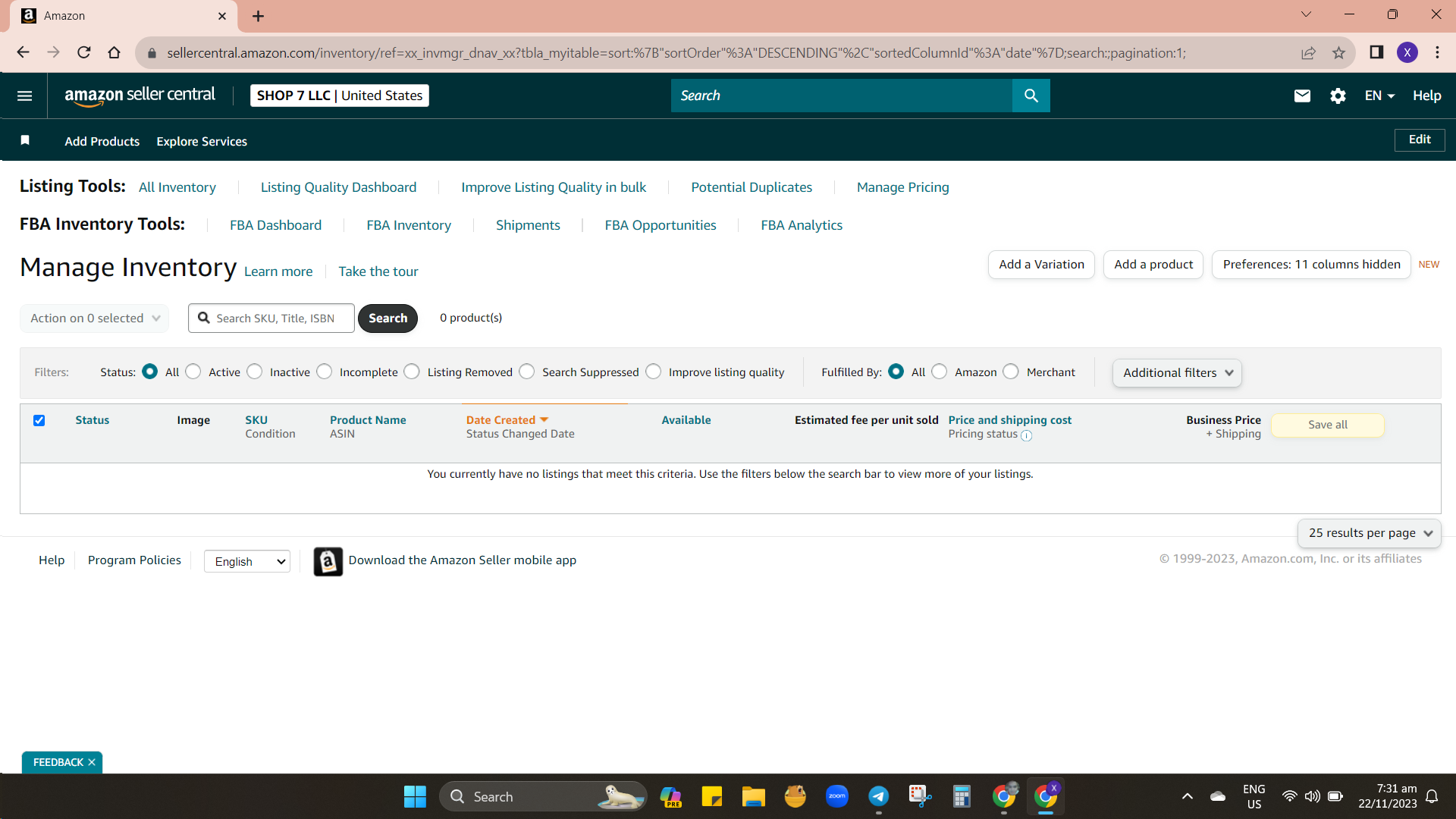Open the SHOP 7 LLC account switcher
The image size is (1456, 819).
340,96
